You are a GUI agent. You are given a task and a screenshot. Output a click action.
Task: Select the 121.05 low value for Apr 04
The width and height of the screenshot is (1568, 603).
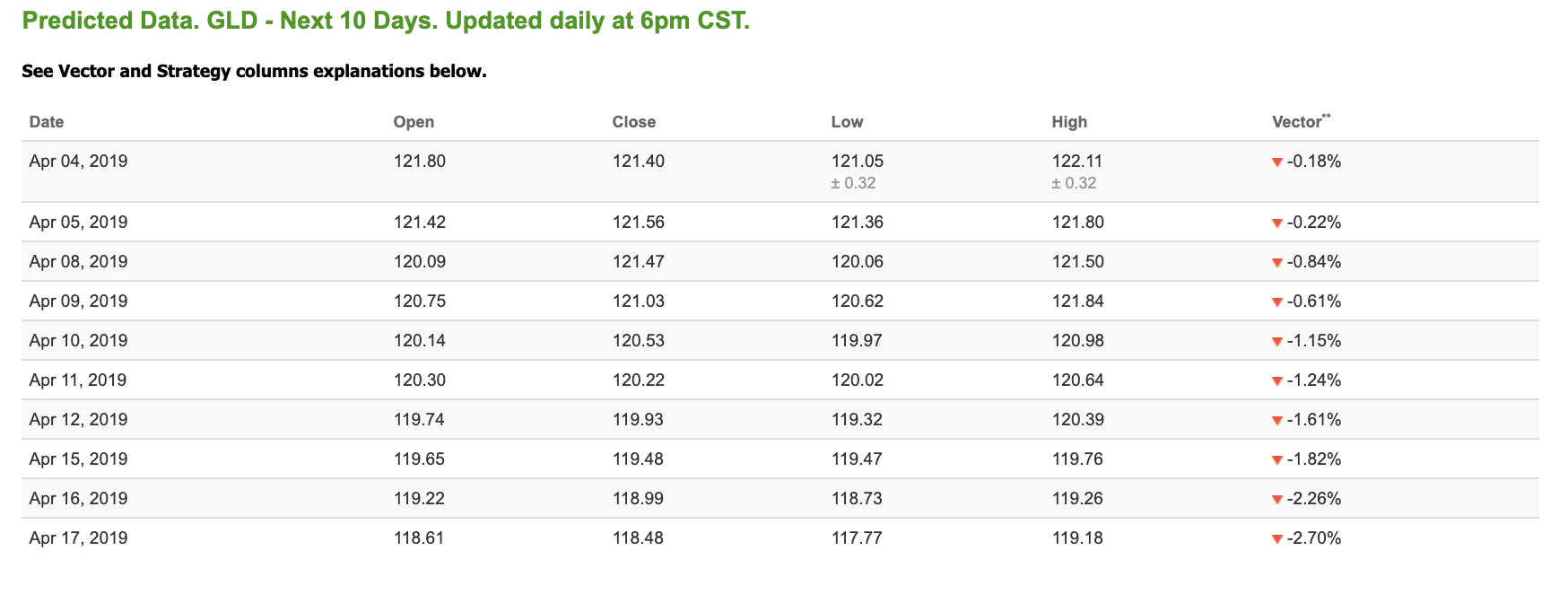tap(858, 162)
